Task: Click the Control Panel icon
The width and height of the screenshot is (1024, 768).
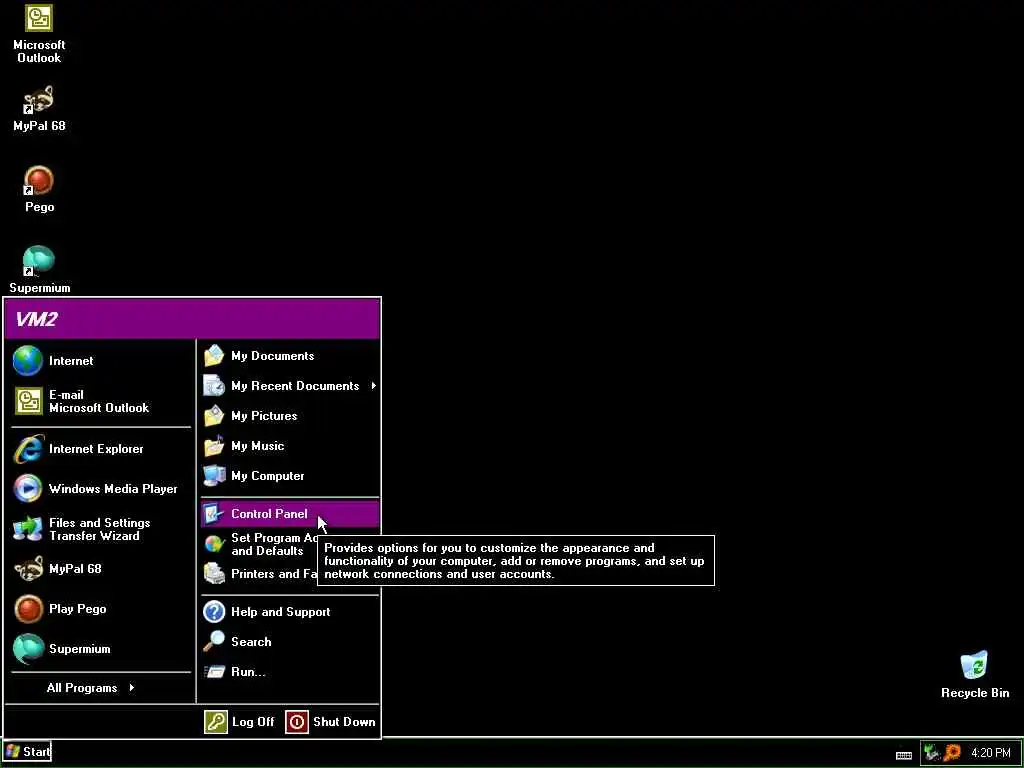Action: [214, 514]
